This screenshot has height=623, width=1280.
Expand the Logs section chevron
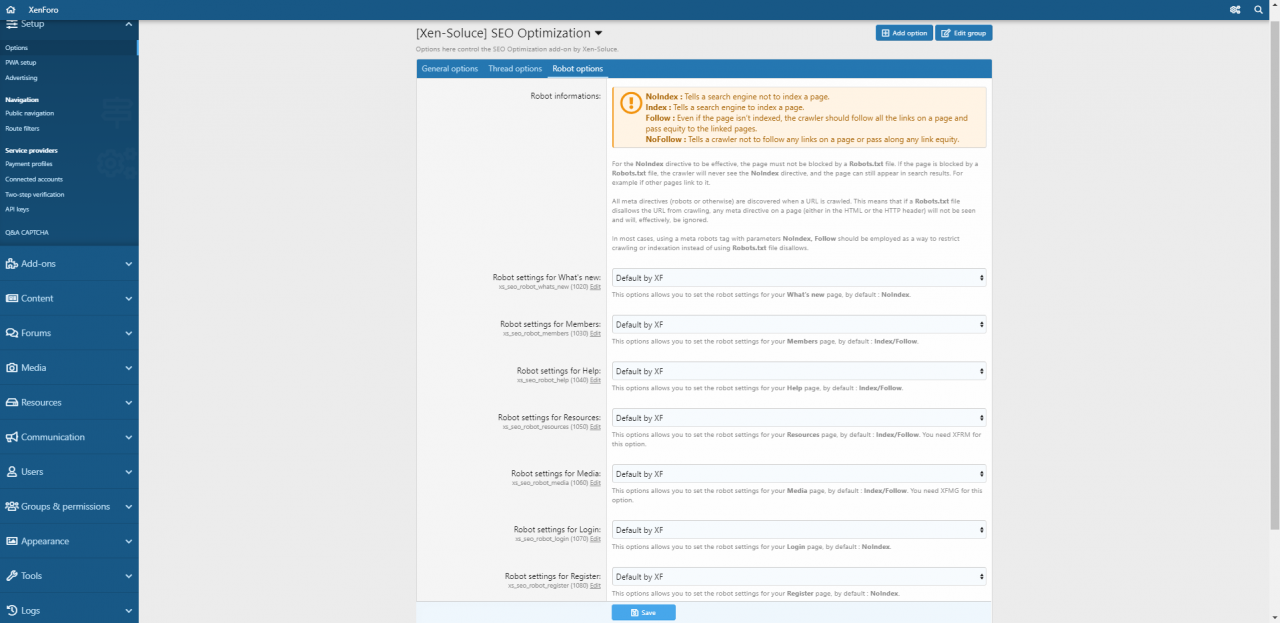coord(129,610)
